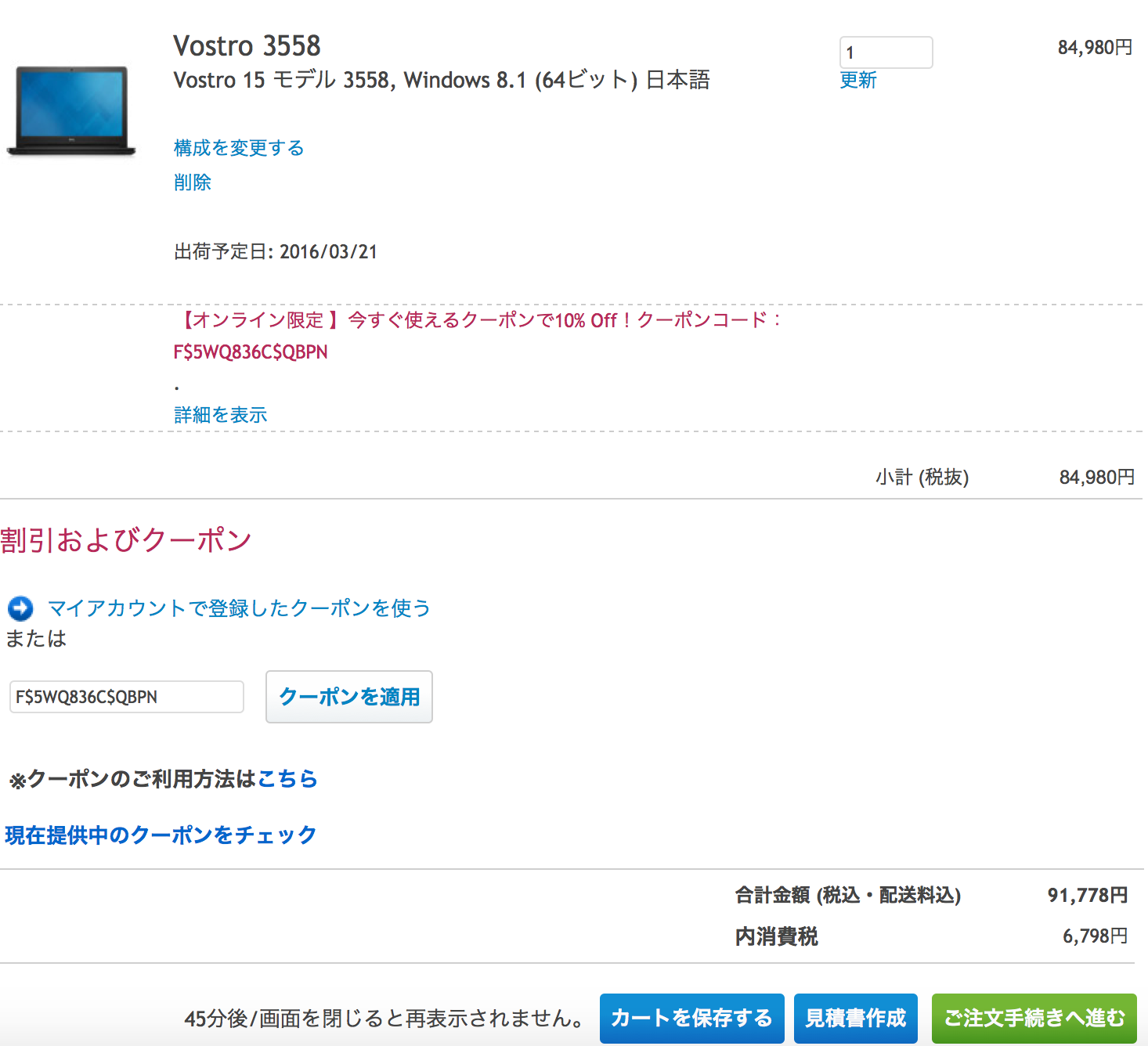The width and height of the screenshot is (1148, 1046).
Task: Click the 割引およびクーポン section heading
Action: coord(126,540)
